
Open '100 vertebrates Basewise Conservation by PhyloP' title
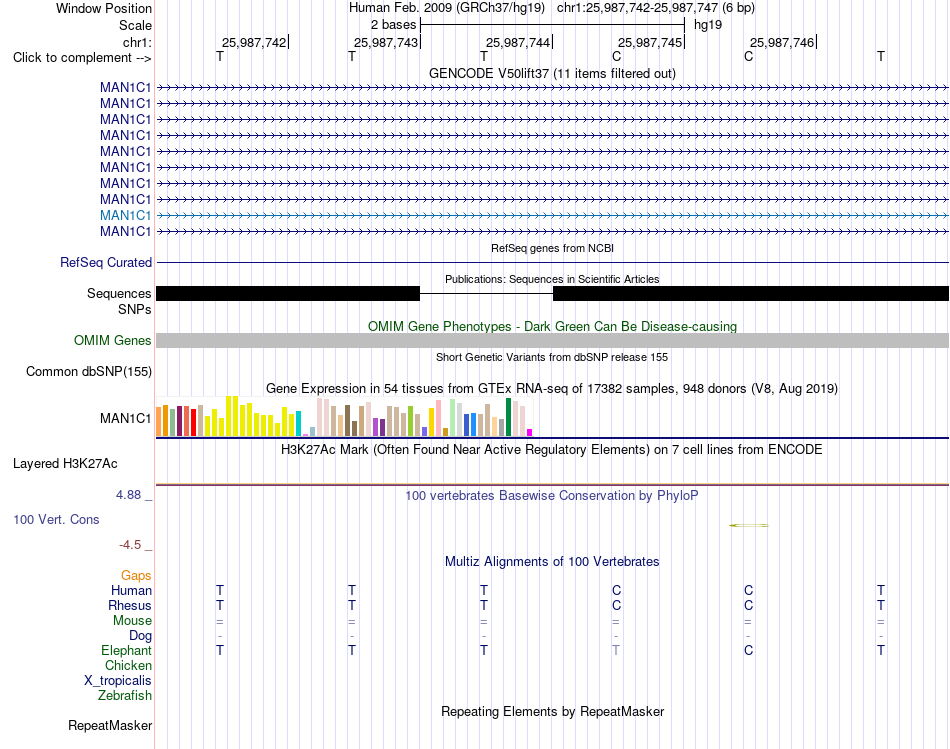(x=552, y=496)
